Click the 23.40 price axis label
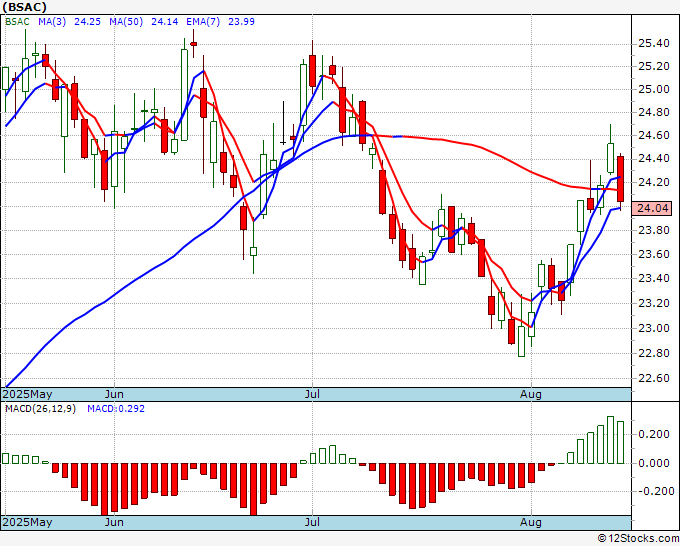Screen dimensions: 680x546 pyautogui.click(x=654, y=278)
